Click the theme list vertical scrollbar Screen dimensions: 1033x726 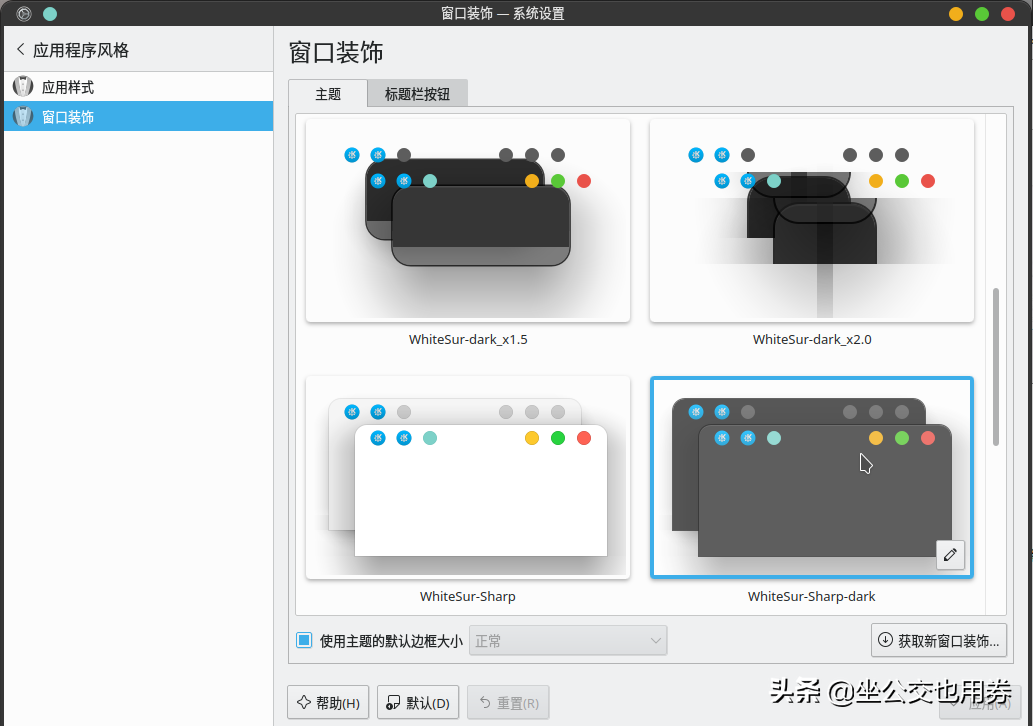[995, 366]
